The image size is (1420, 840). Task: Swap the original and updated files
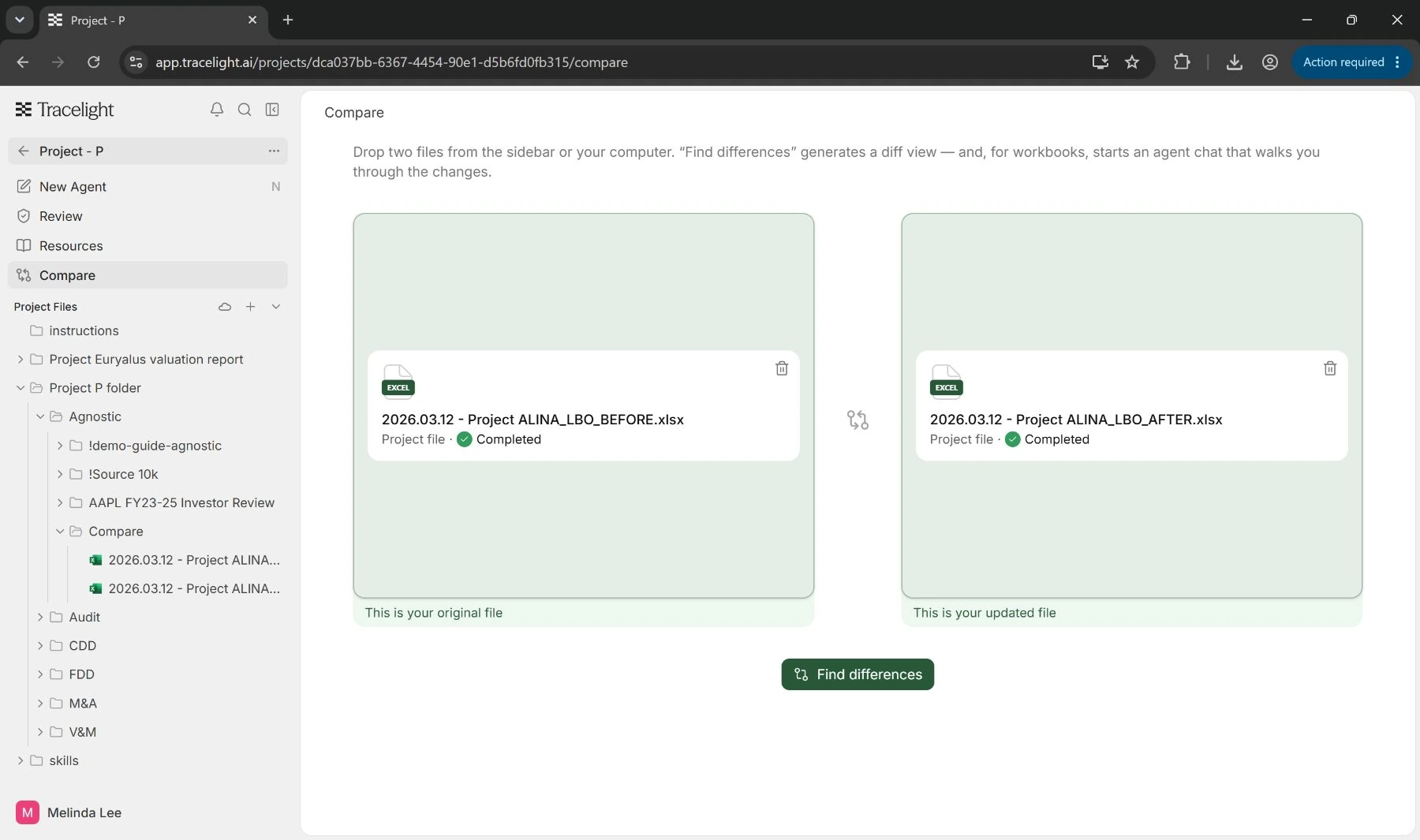tap(858, 420)
